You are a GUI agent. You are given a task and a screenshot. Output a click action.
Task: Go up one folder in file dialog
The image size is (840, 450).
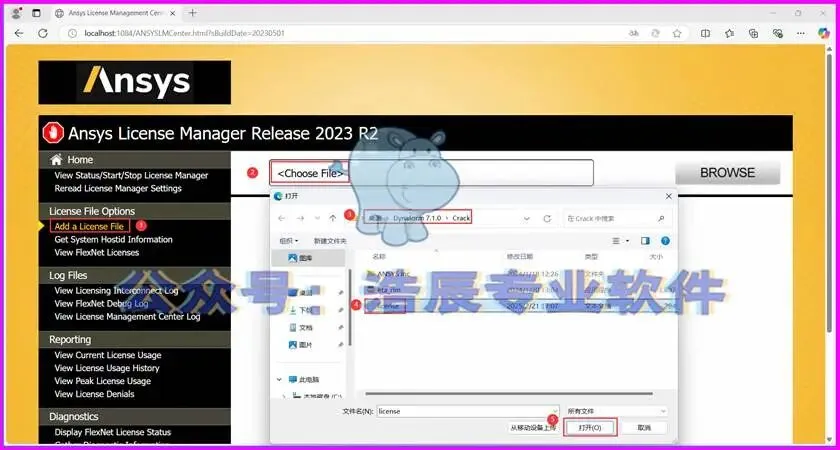[333, 219]
